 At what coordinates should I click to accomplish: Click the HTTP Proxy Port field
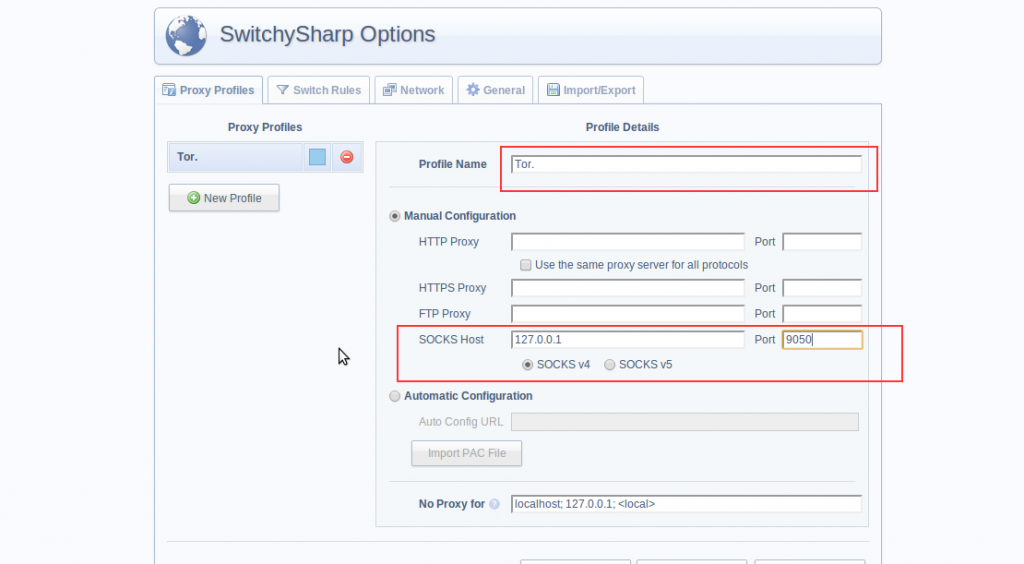(822, 242)
